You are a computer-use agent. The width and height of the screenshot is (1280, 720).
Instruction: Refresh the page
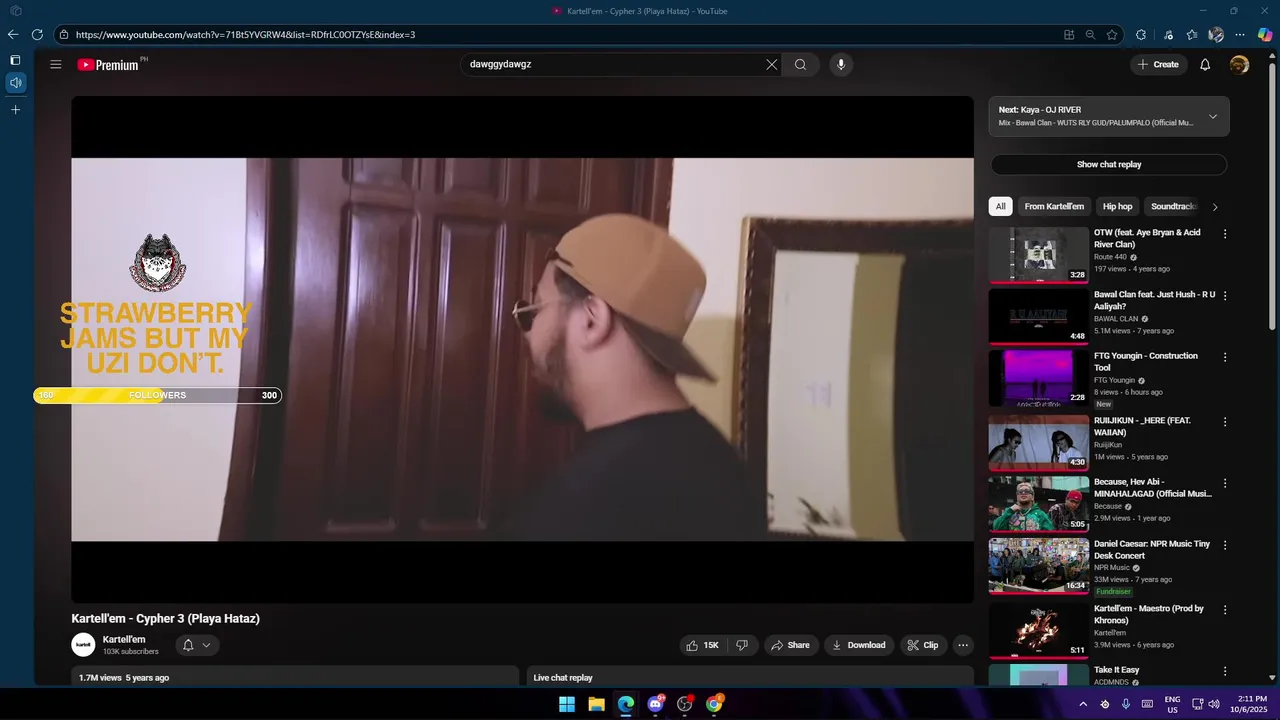[x=37, y=34]
